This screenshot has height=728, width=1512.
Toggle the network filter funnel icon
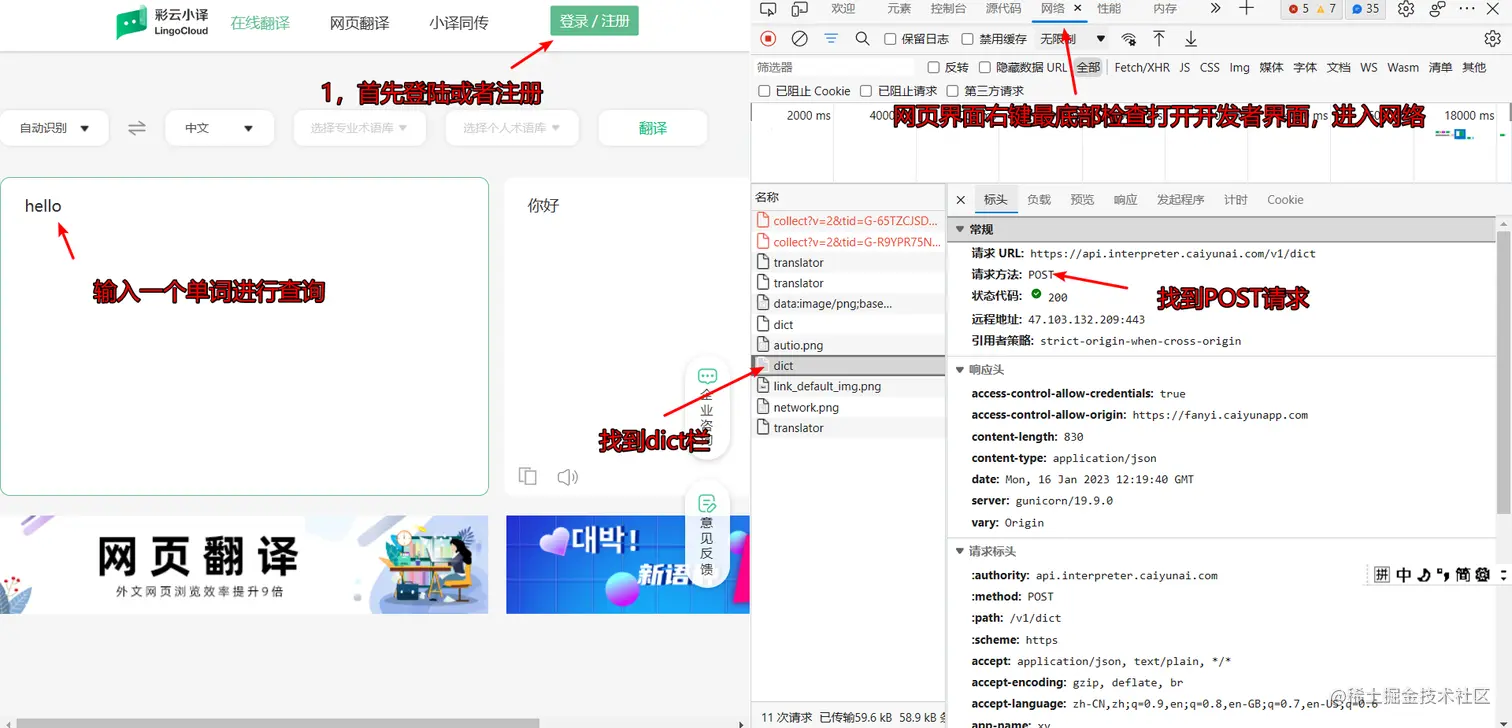coord(831,39)
